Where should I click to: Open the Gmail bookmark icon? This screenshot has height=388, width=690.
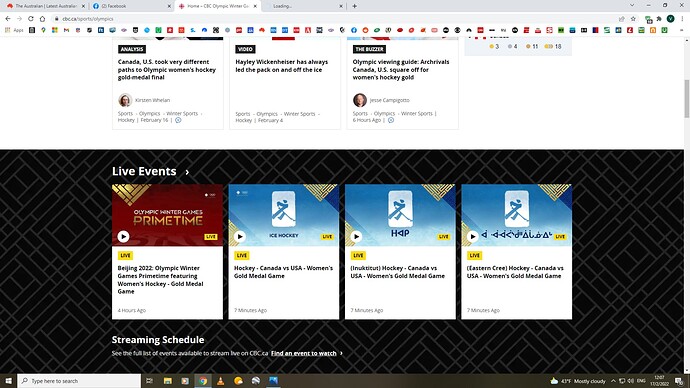pos(66,30)
